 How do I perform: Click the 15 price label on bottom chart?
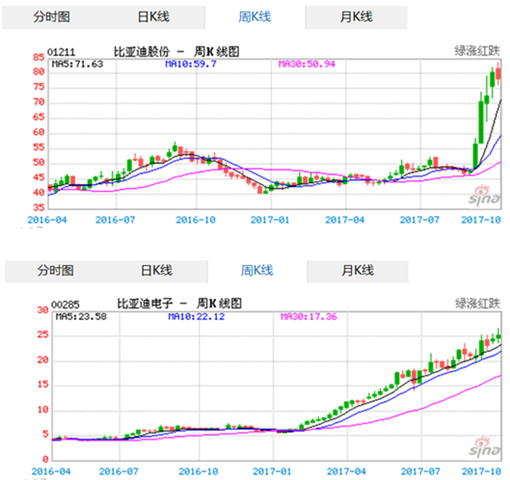[43, 385]
